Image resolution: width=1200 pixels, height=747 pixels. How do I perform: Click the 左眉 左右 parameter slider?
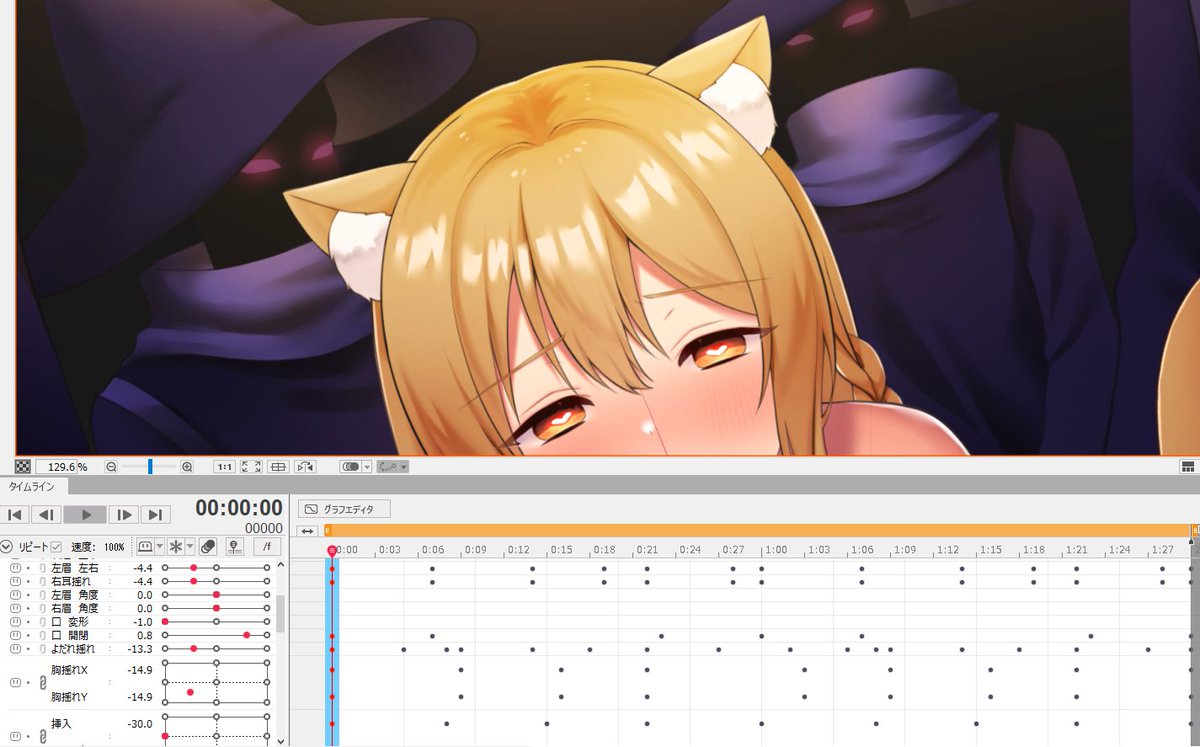click(x=216, y=567)
